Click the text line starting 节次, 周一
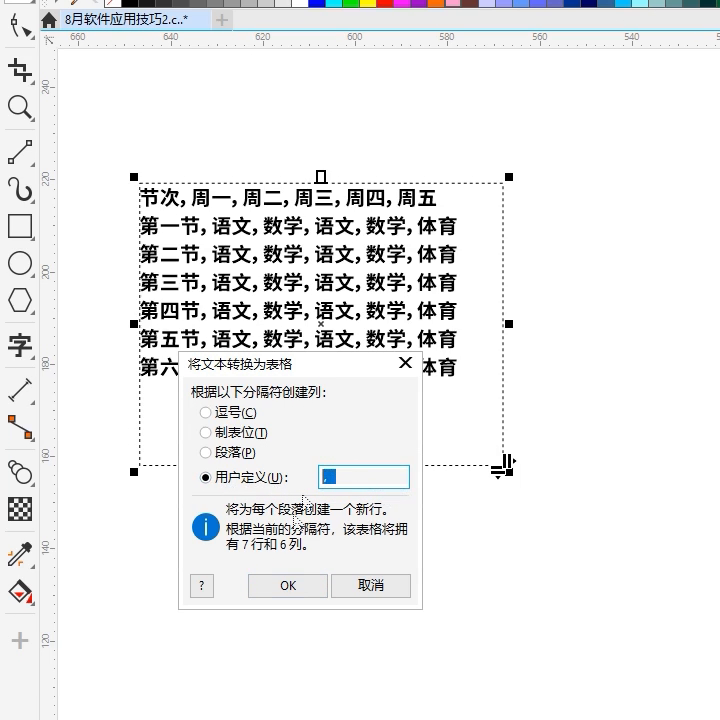The image size is (720, 720). (288, 198)
